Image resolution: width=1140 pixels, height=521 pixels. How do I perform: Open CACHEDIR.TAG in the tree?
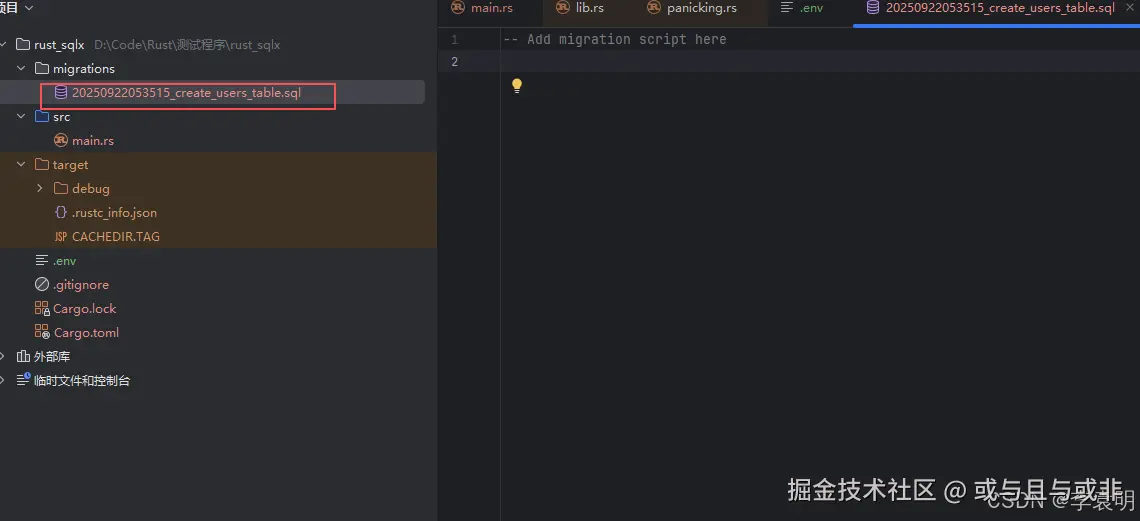[x=116, y=236]
